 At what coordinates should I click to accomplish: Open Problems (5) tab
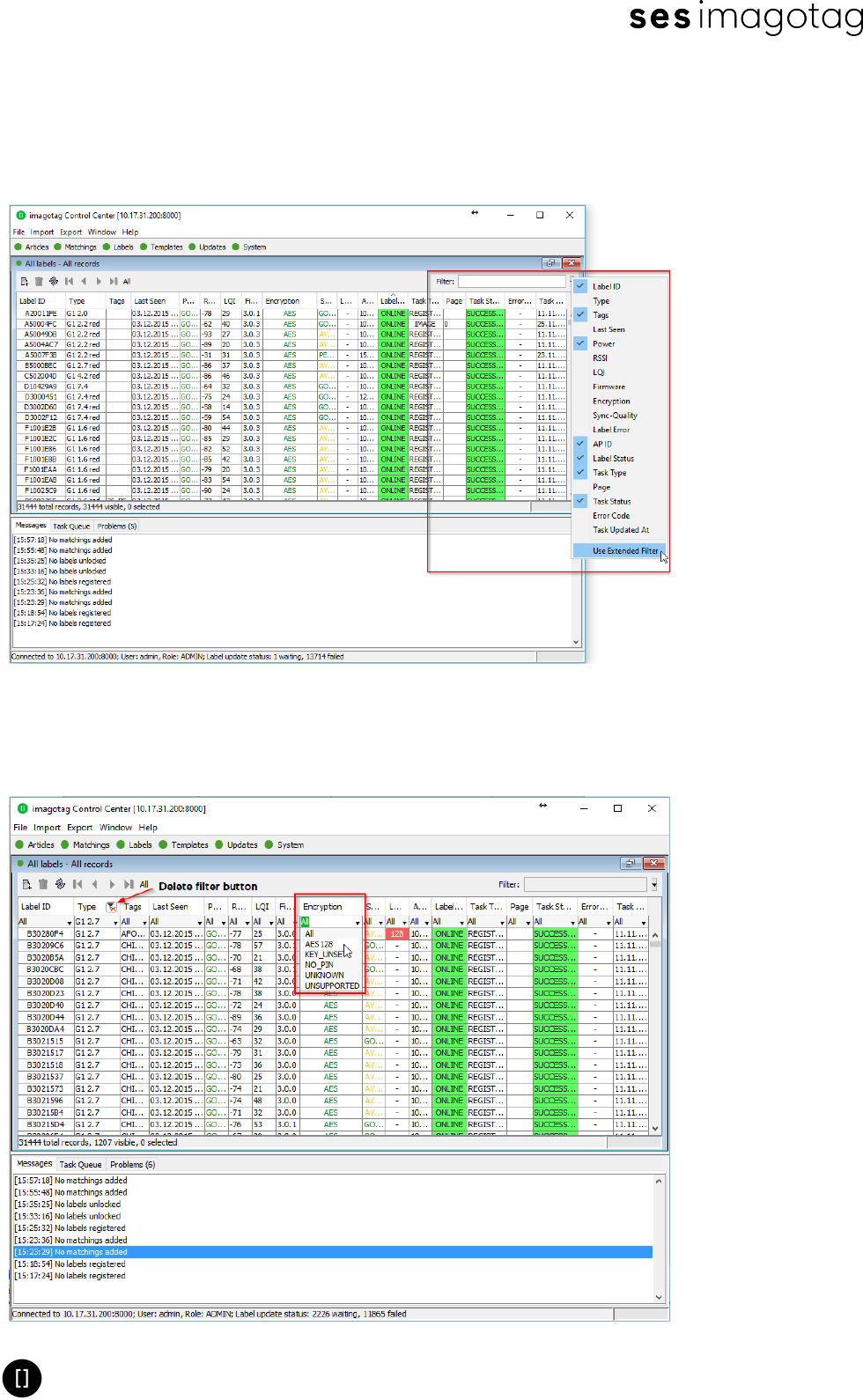(x=116, y=527)
